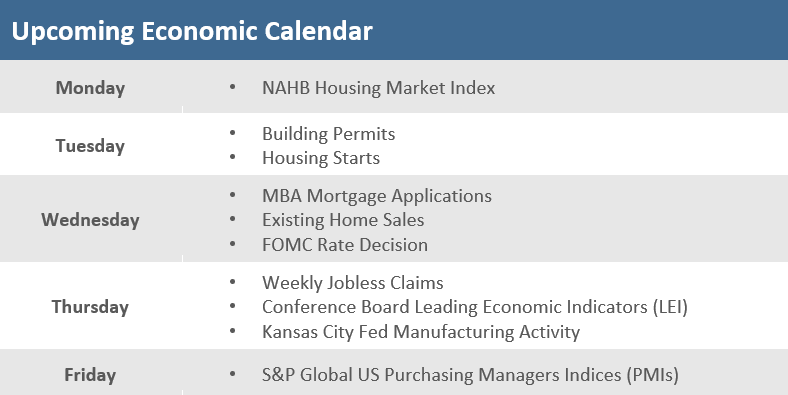
Task: Select the Tuesday row label
Action: [90, 146]
